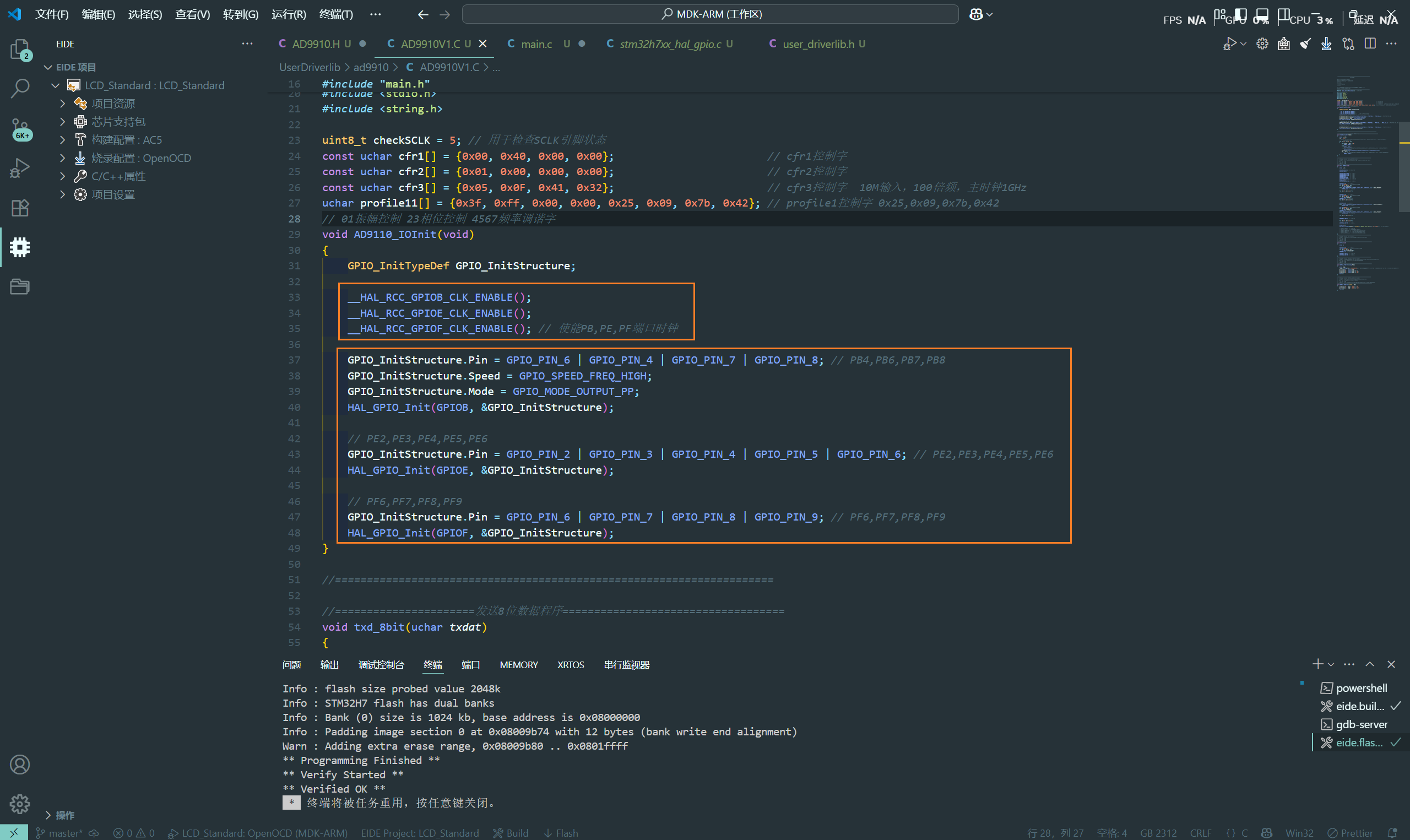The image size is (1410, 840).
Task: Toggle Prettier in the status bar
Action: [x=1351, y=833]
